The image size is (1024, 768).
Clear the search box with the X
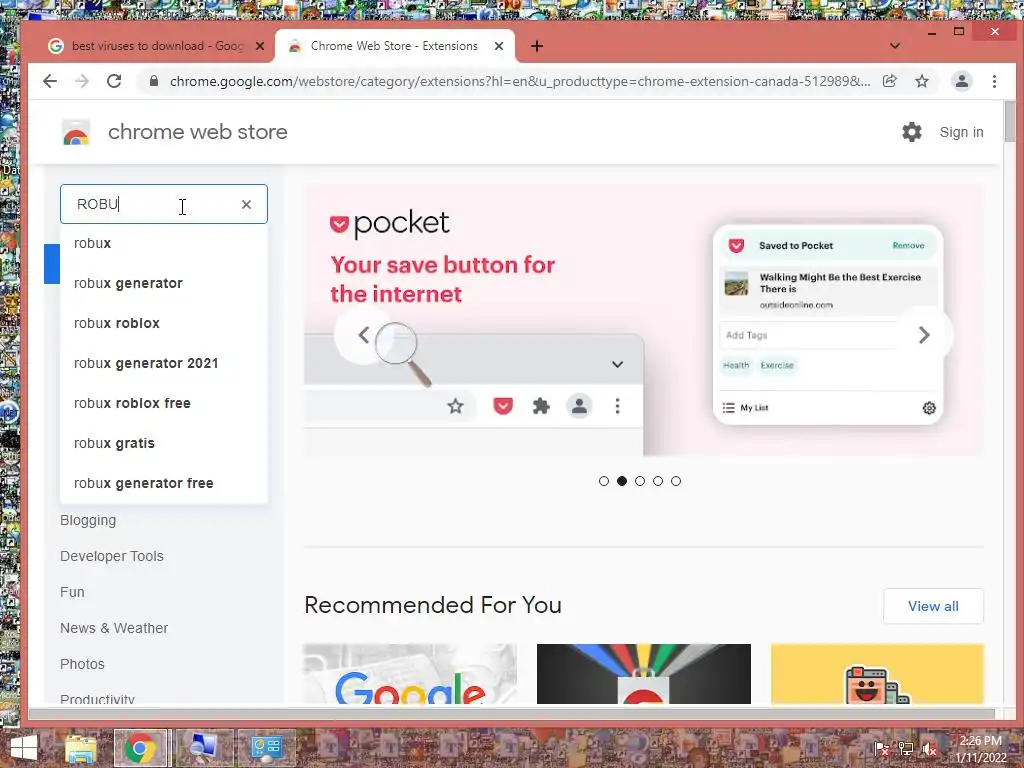pyautogui.click(x=246, y=204)
